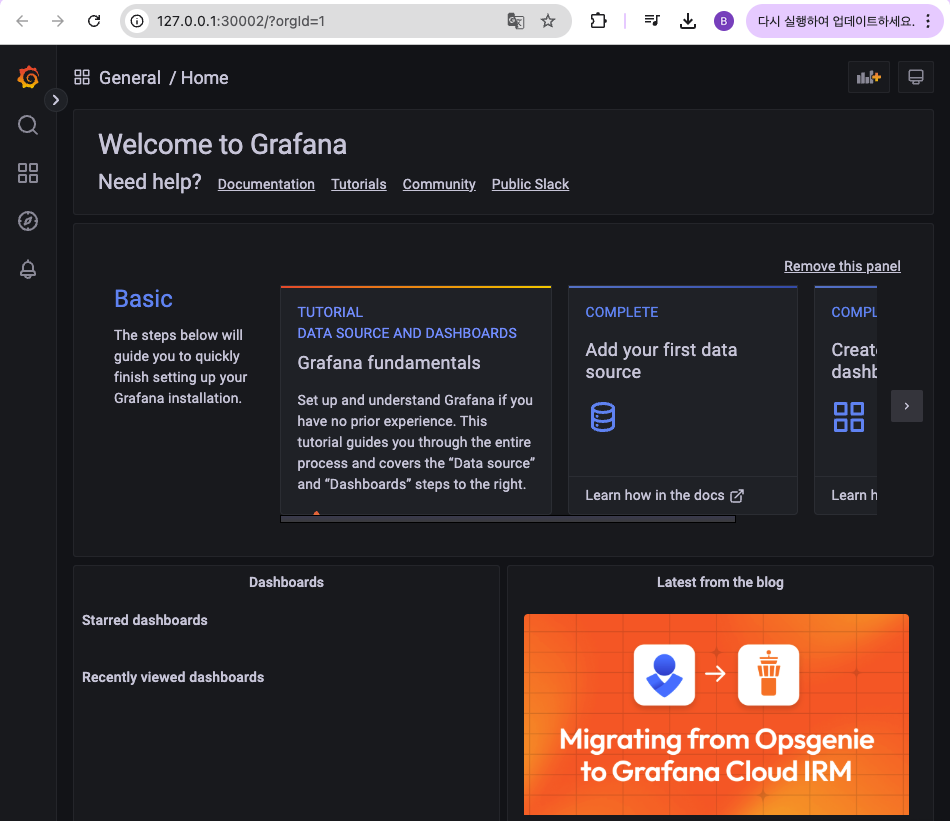Click the dashboard squares icon on the third card

click(849, 417)
